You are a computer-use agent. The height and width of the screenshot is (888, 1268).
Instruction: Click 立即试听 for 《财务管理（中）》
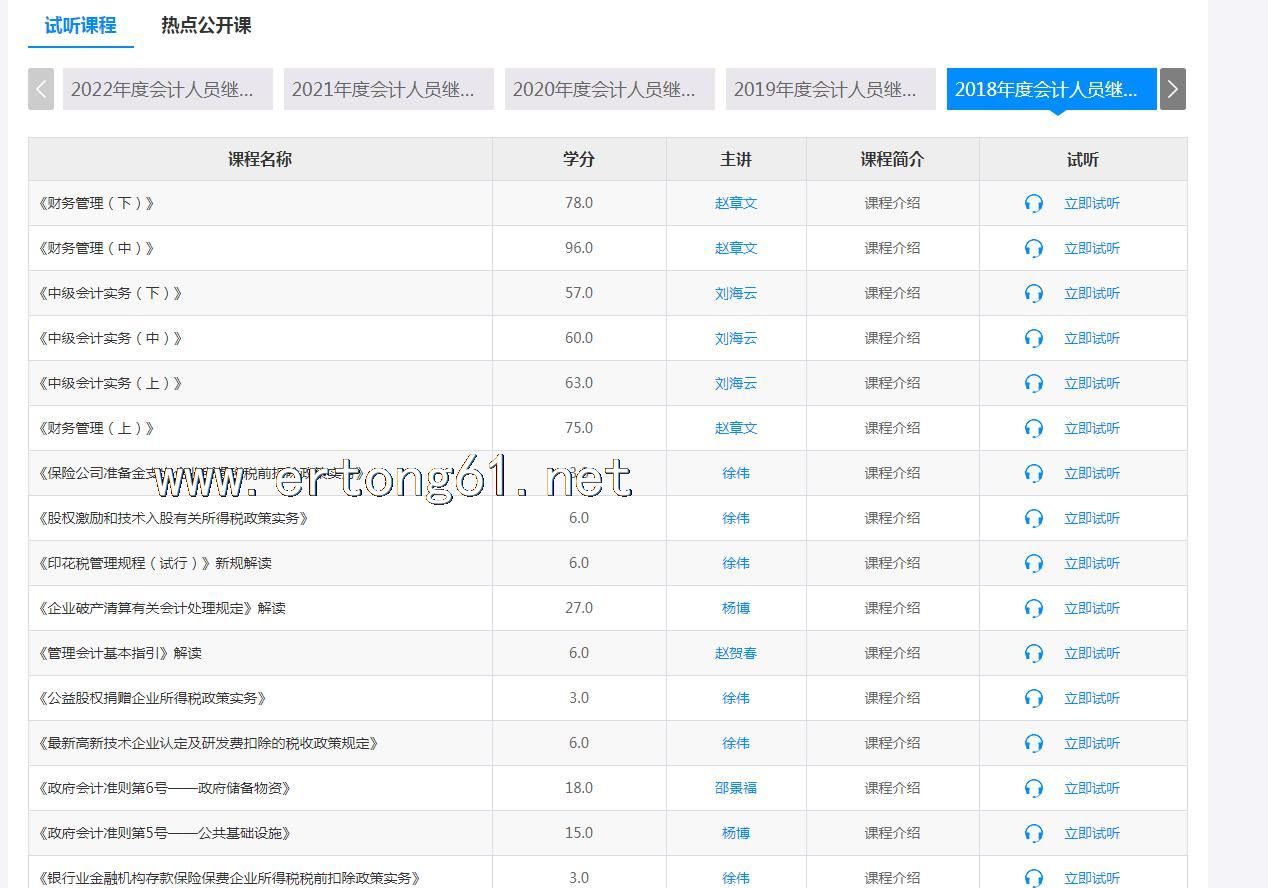pyautogui.click(x=1091, y=248)
